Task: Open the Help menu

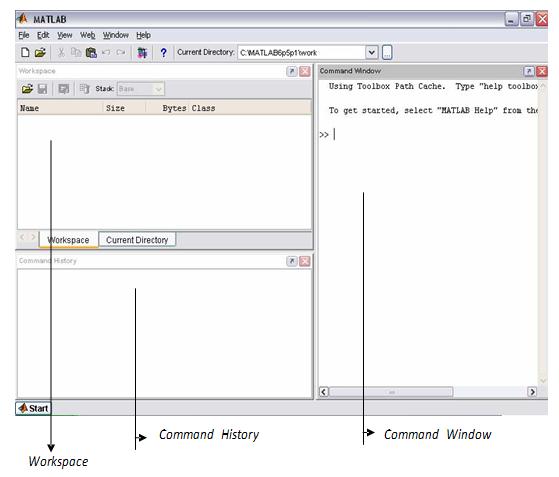Action: [143, 35]
